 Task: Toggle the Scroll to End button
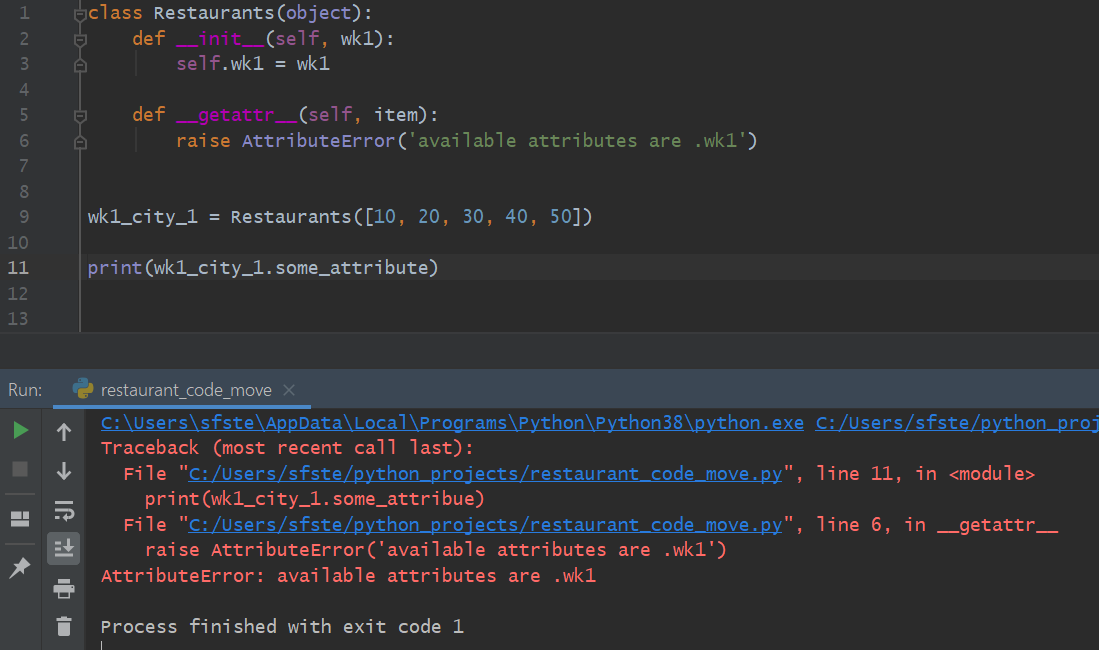[64, 548]
